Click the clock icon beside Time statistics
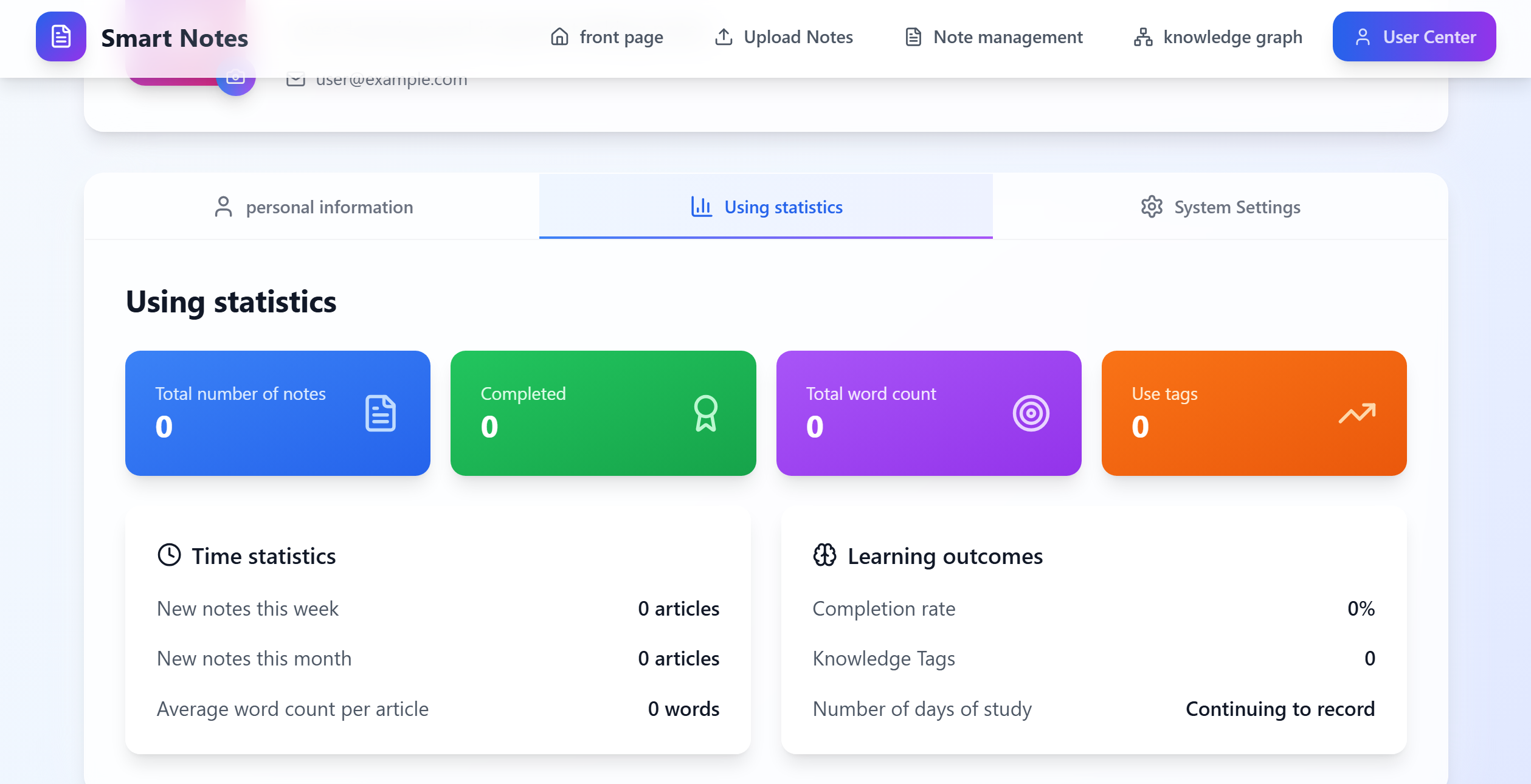The width and height of the screenshot is (1531, 784). (x=169, y=555)
